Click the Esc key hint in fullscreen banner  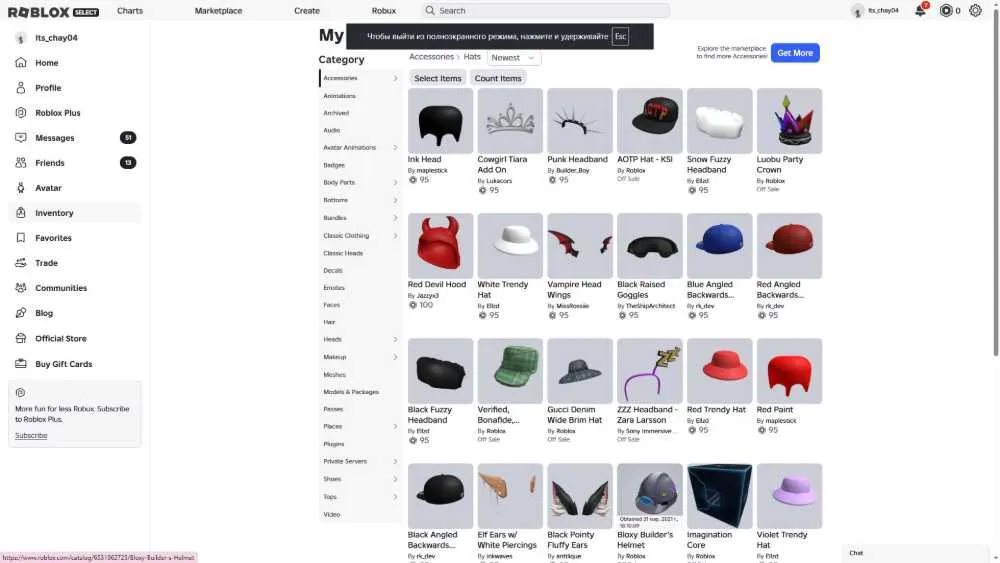[621, 36]
